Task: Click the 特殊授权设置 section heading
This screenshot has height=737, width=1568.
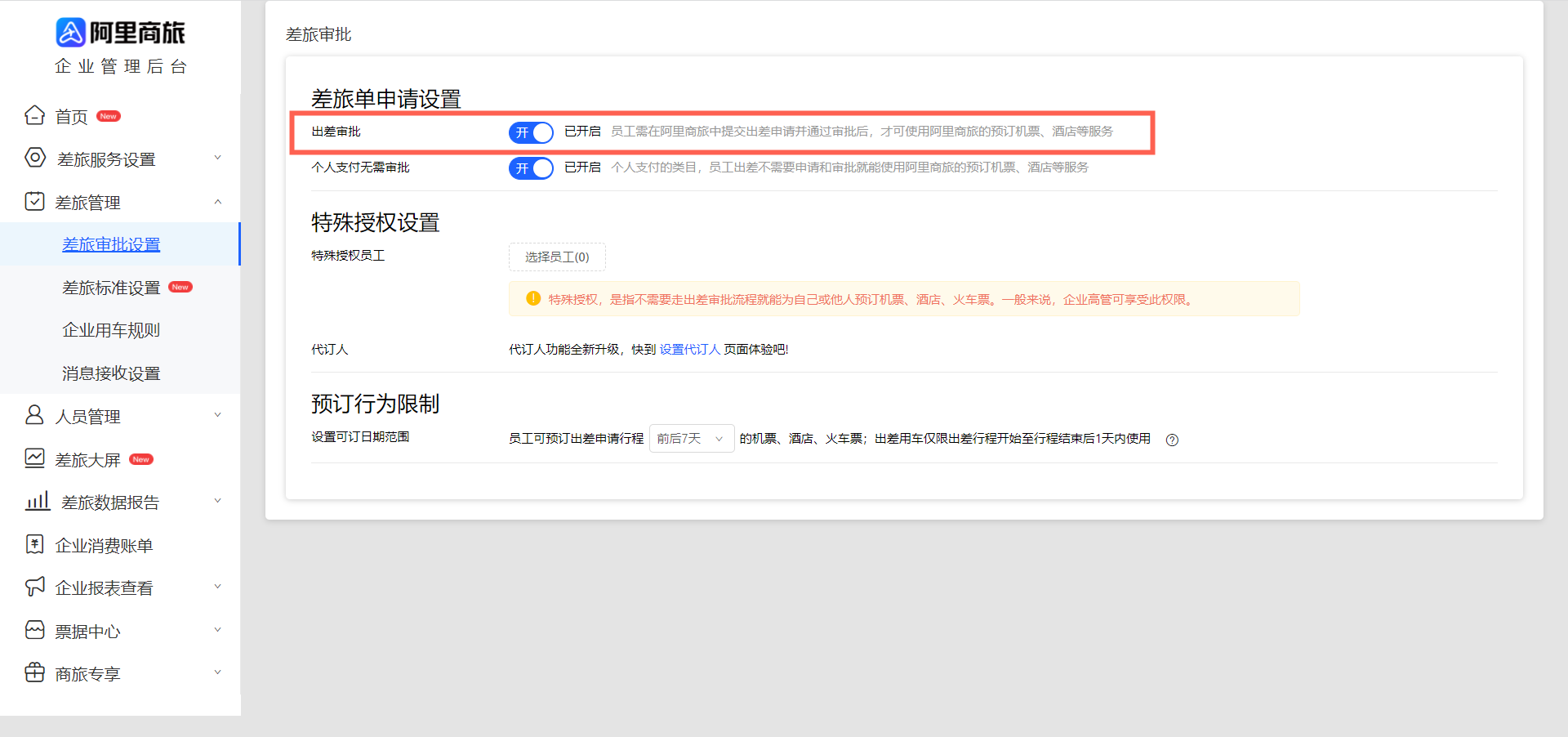Action: point(376,222)
